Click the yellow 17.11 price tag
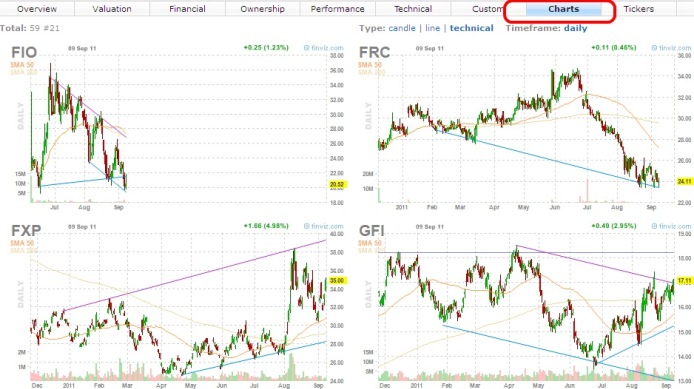 [x=685, y=281]
